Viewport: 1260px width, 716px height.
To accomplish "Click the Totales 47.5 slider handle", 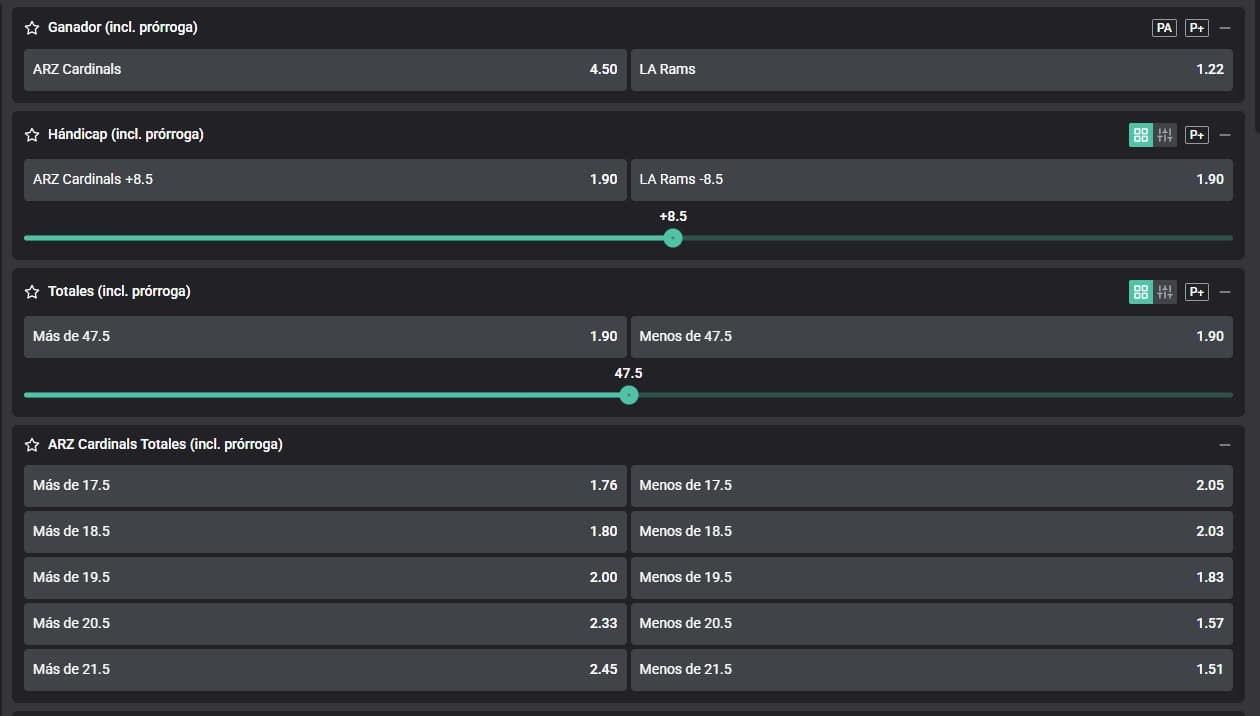I will click(x=628, y=395).
